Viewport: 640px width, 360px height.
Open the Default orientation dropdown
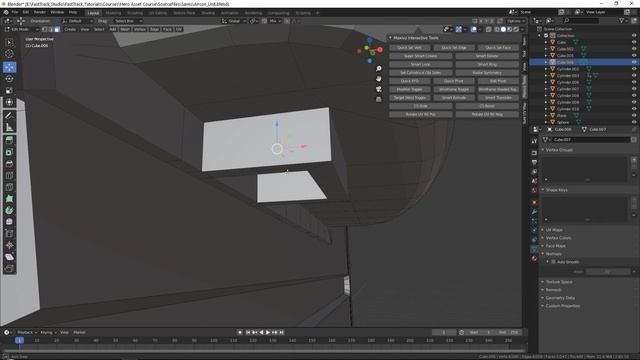[x=77, y=21]
